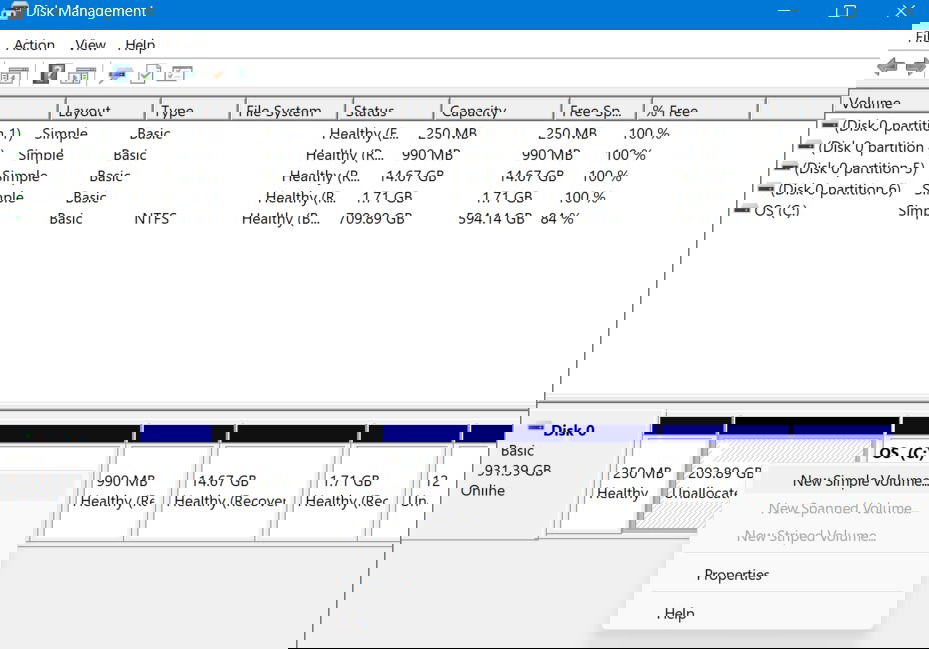Viewport: 929px width, 649px height.
Task: Click the forward navigation arrow icon
Action: pos(917,67)
